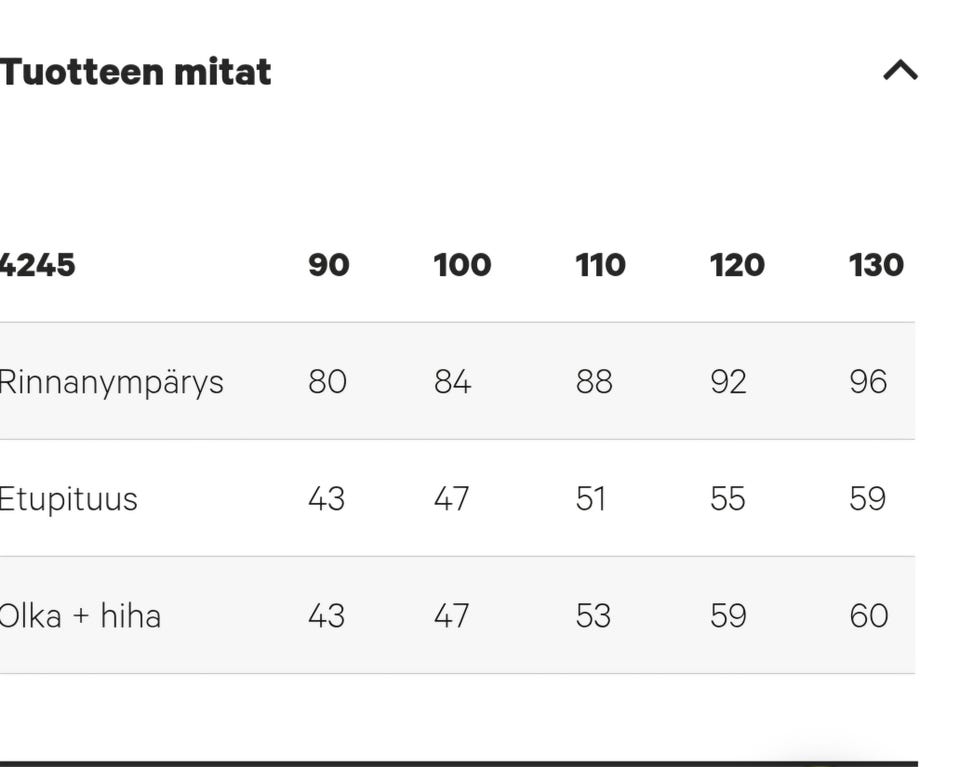Click Olka + hiha value 53
The width and height of the screenshot is (960, 767).
click(x=593, y=616)
